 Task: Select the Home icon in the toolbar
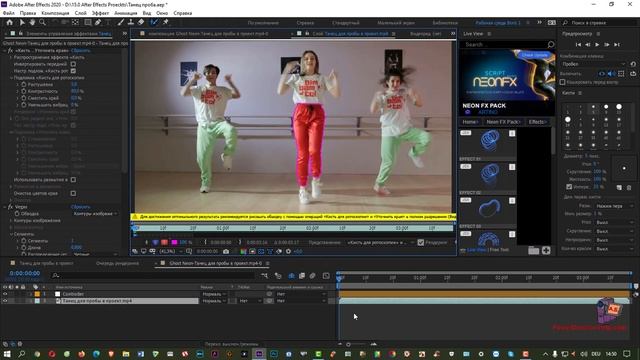(x=9, y=22)
